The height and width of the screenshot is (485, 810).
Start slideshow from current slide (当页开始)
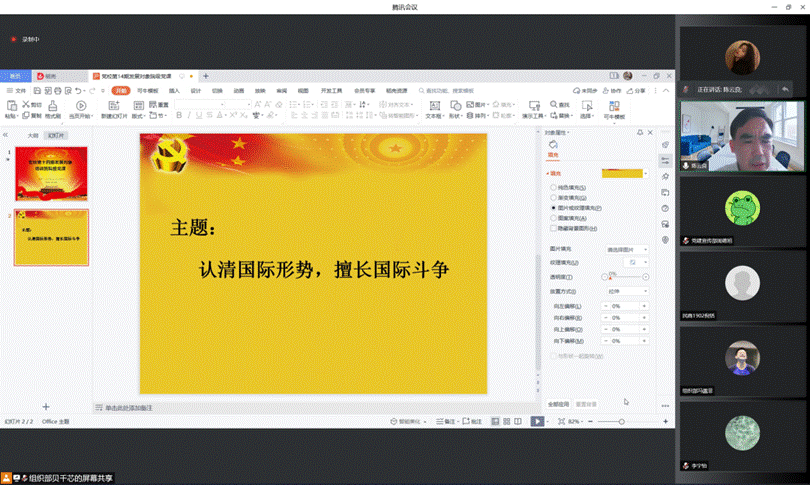pos(80,106)
